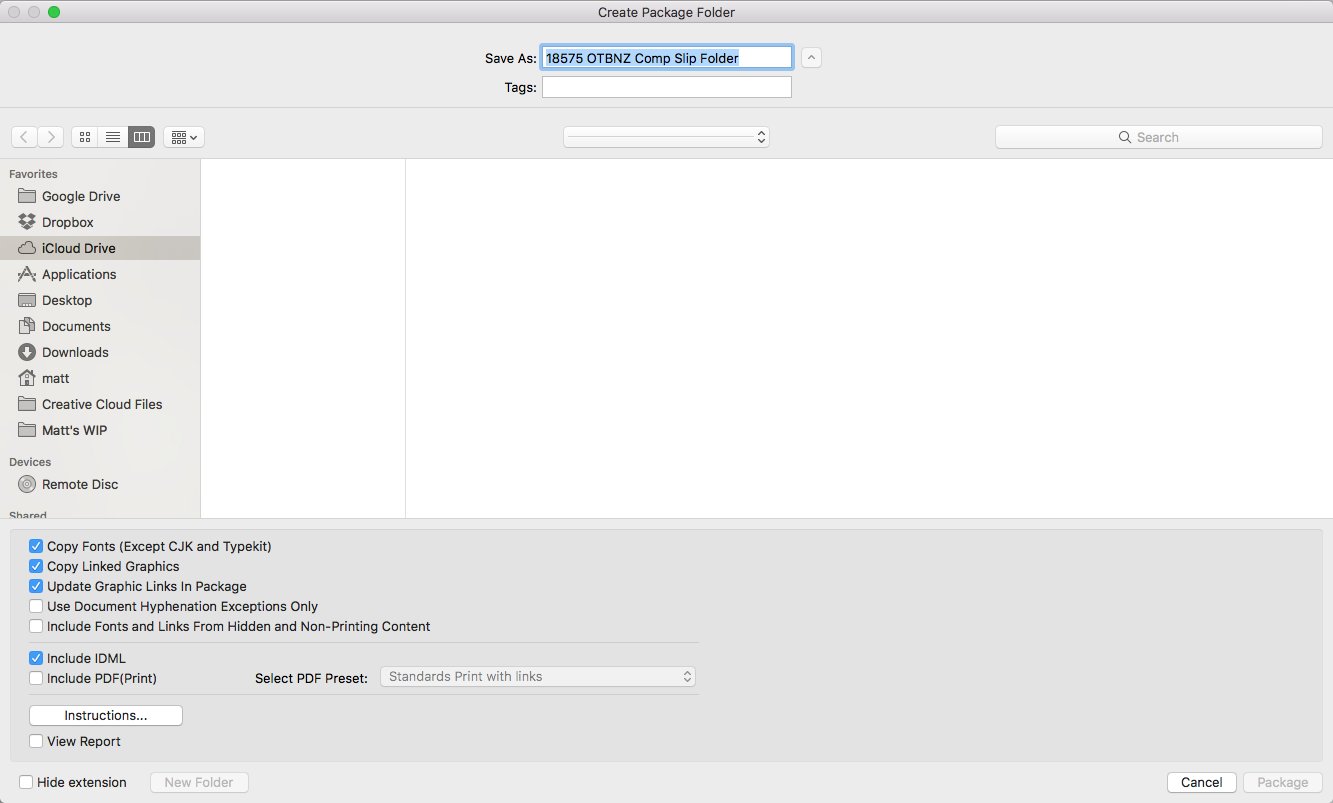Switch to list view

pos(113,137)
